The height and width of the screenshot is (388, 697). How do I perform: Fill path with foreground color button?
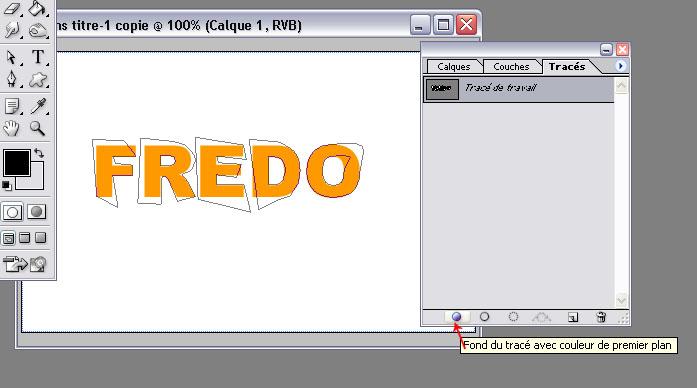[457, 316]
